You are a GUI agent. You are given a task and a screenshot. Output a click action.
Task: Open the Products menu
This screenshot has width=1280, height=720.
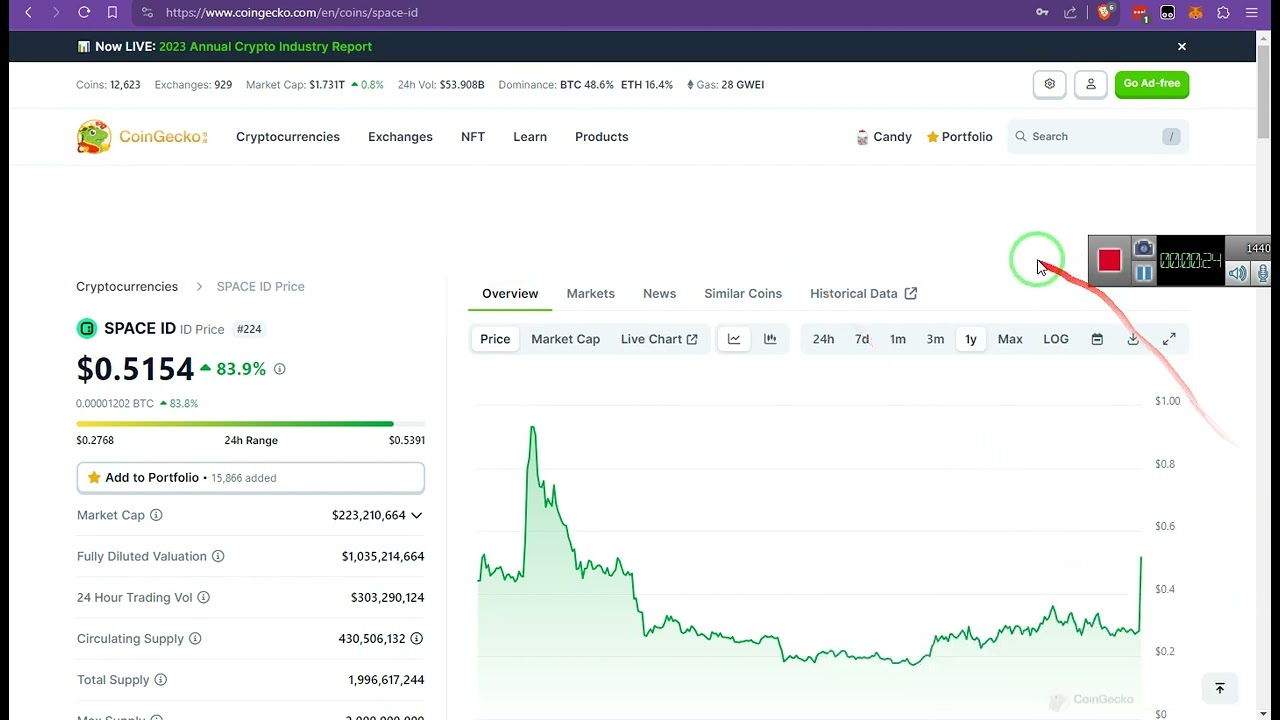click(x=602, y=137)
